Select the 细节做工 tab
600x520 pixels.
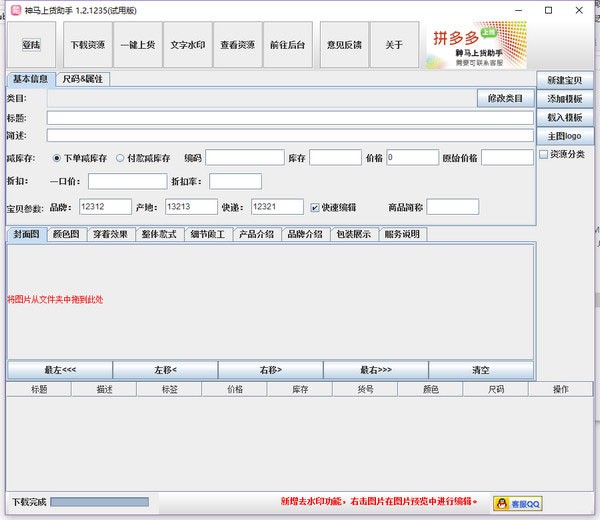tap(208, 234)
